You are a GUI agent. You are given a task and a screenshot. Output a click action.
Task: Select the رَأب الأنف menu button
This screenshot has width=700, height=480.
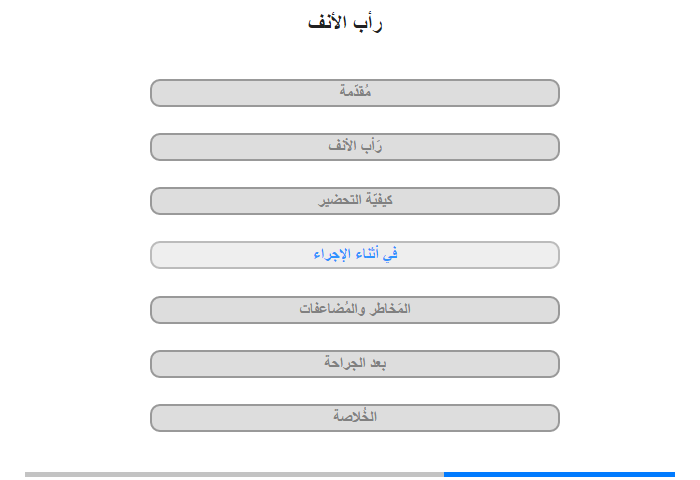354,147
